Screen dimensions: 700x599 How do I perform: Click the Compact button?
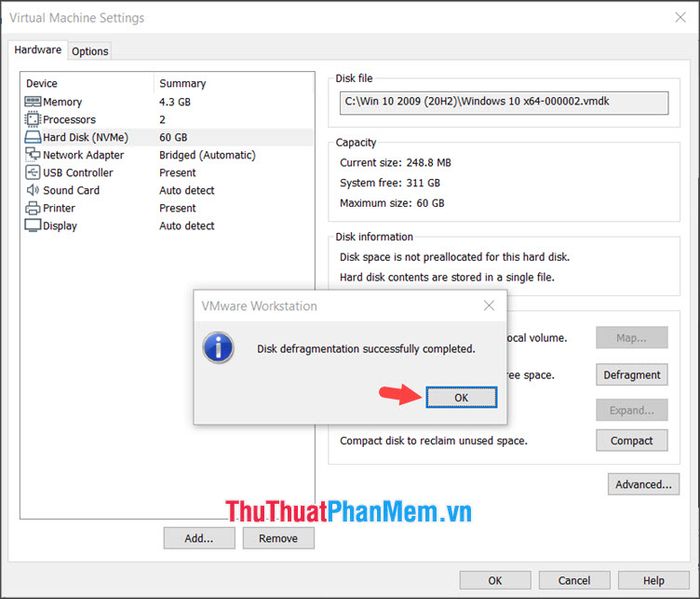coord(632,441)
